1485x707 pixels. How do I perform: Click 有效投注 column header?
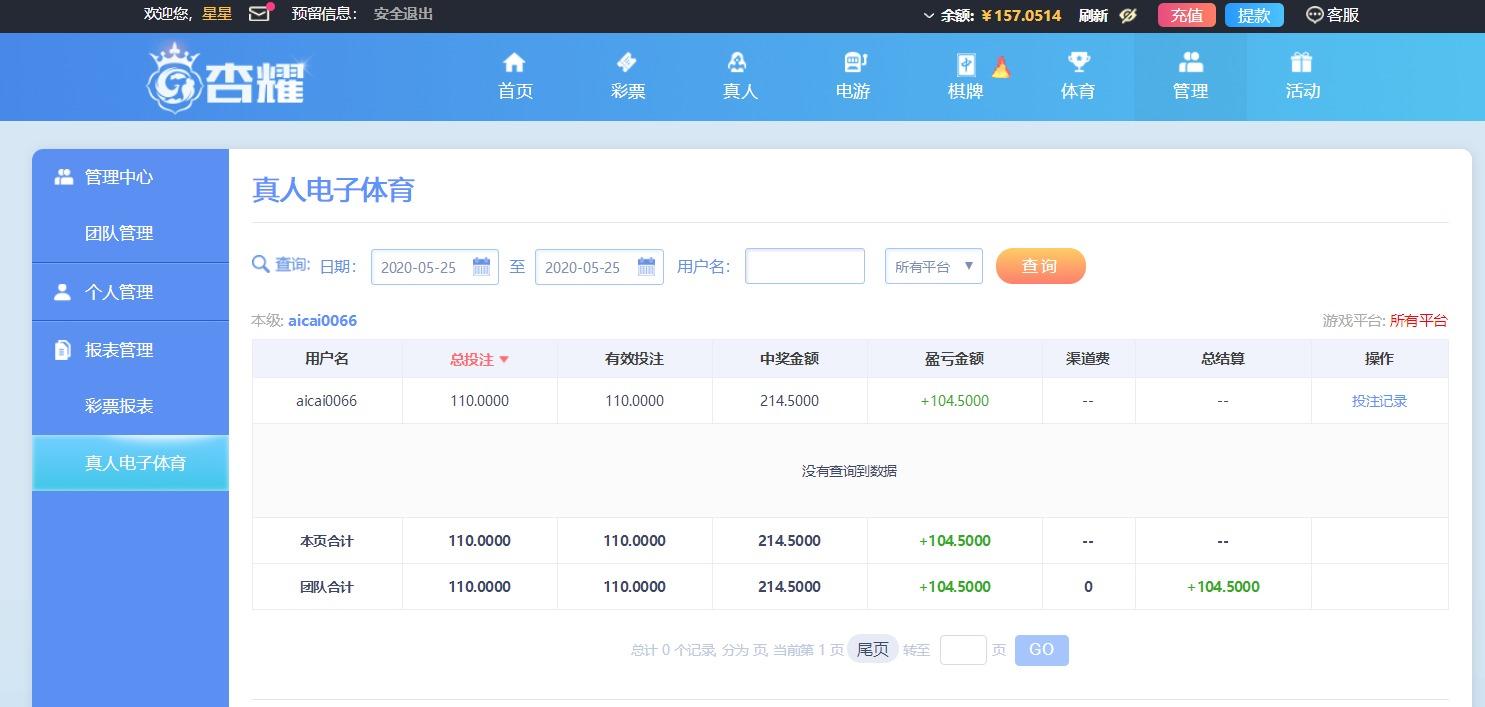click(x=634, y=359)
